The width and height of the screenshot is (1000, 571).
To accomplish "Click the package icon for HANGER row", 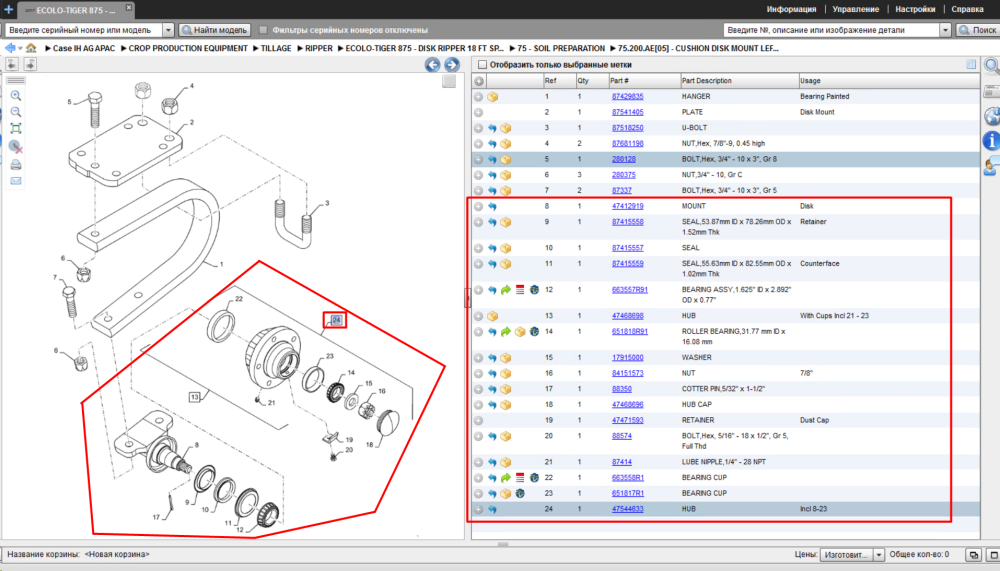I will (x=492, y=97).
